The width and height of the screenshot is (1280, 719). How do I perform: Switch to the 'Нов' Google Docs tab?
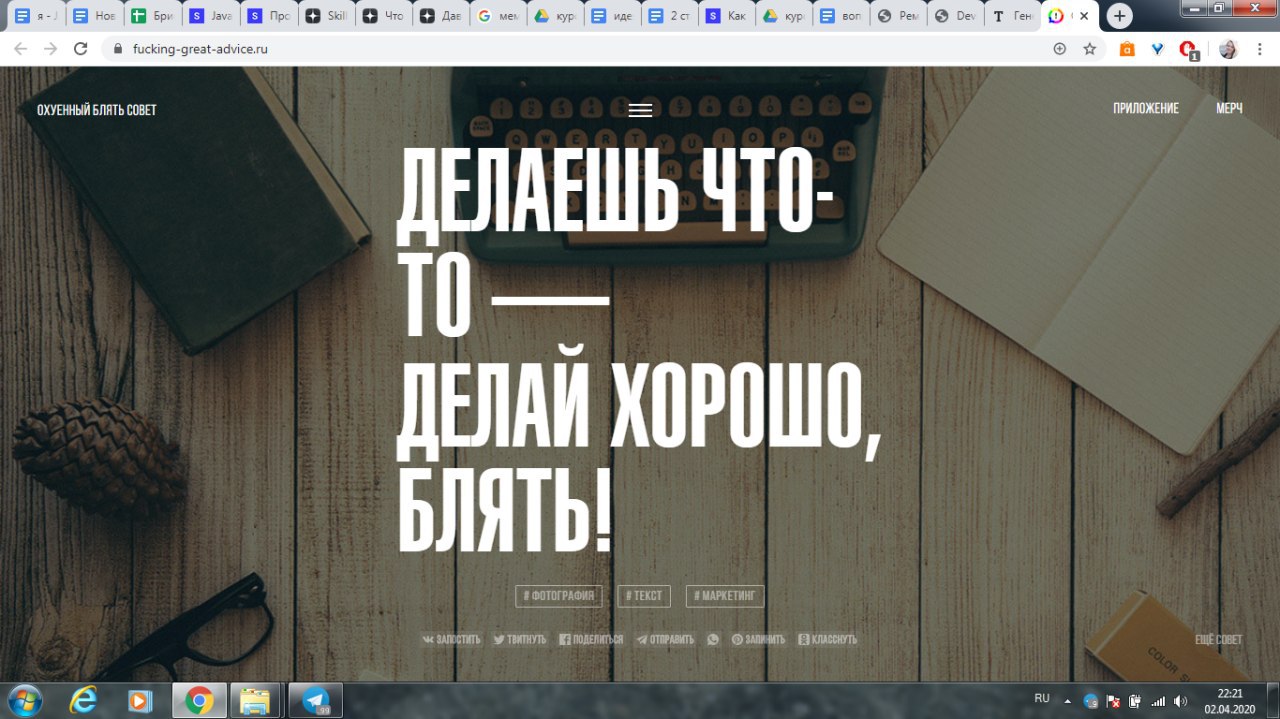pos(93,16)
